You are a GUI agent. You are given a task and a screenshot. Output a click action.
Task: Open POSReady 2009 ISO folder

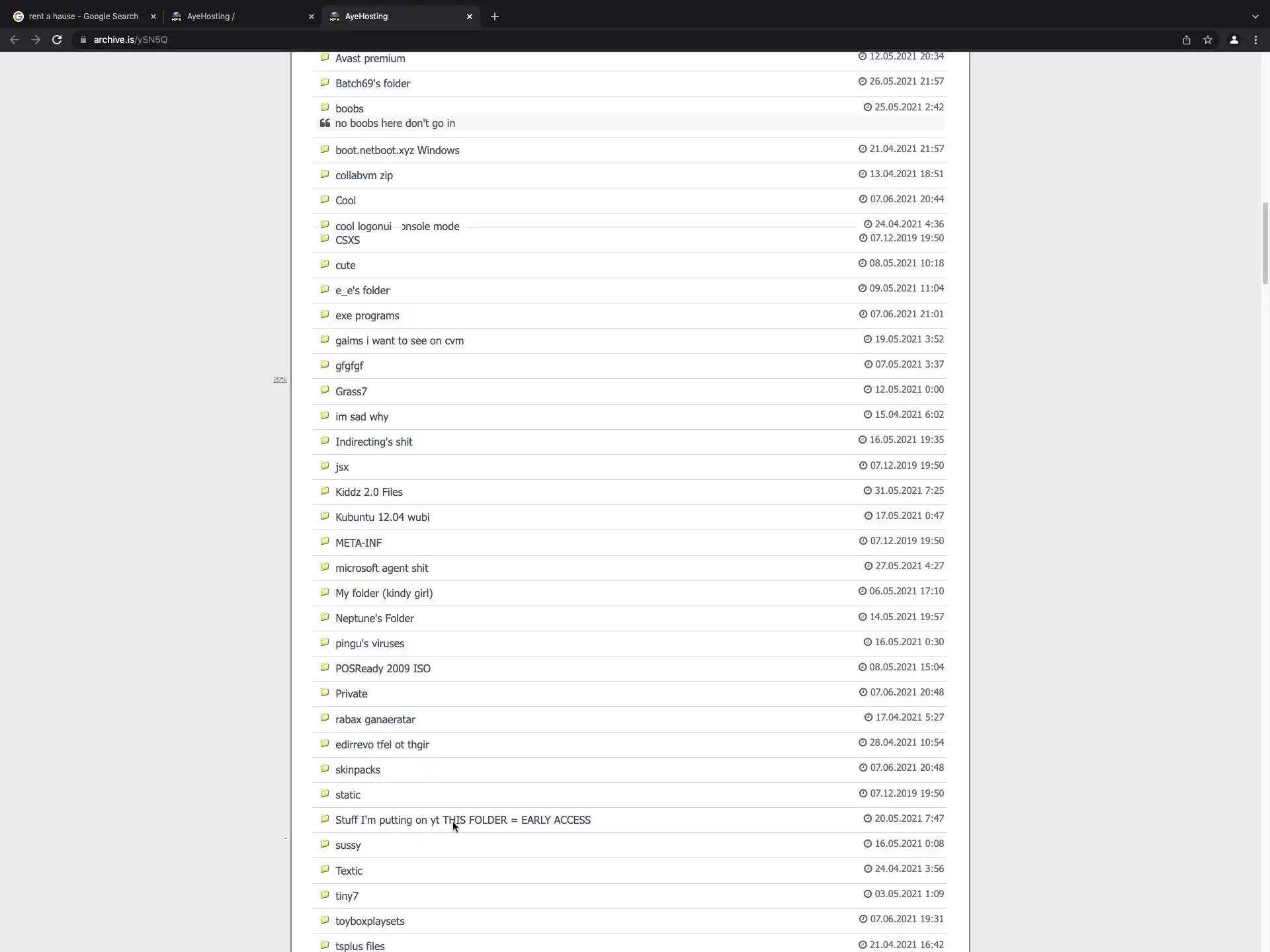coord(382,669)
